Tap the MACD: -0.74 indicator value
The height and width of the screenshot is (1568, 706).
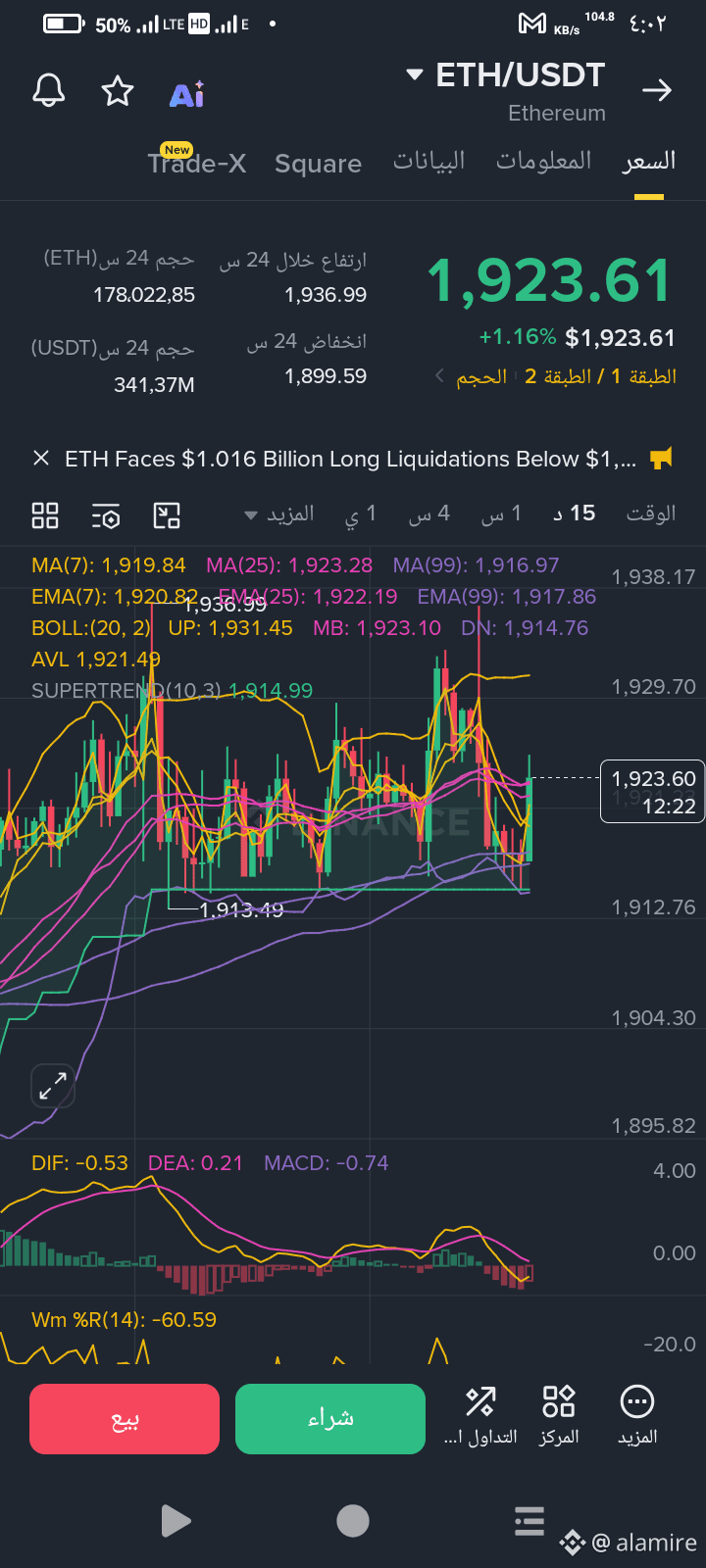coord(327,1163)
